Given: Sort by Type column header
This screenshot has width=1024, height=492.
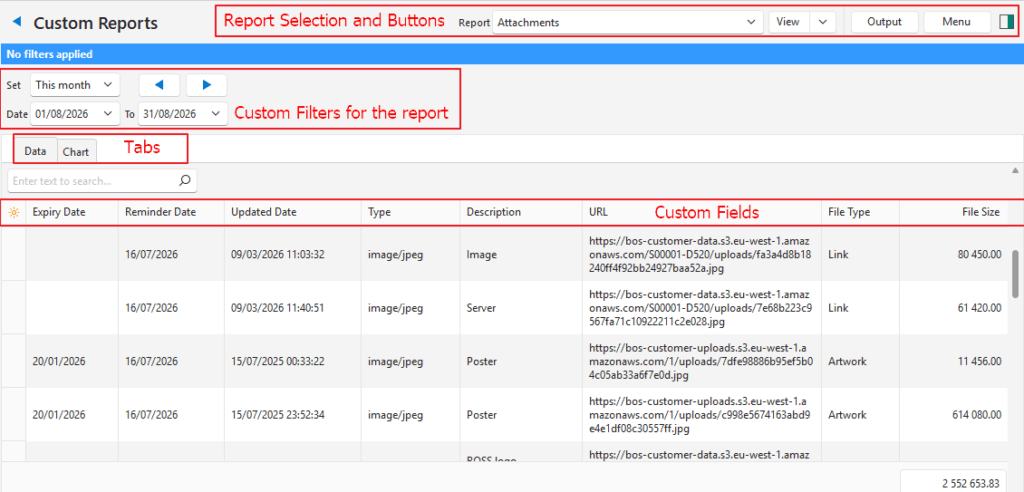Looking at the screenshot, I should pyautogui.click(x=411, y=212).
